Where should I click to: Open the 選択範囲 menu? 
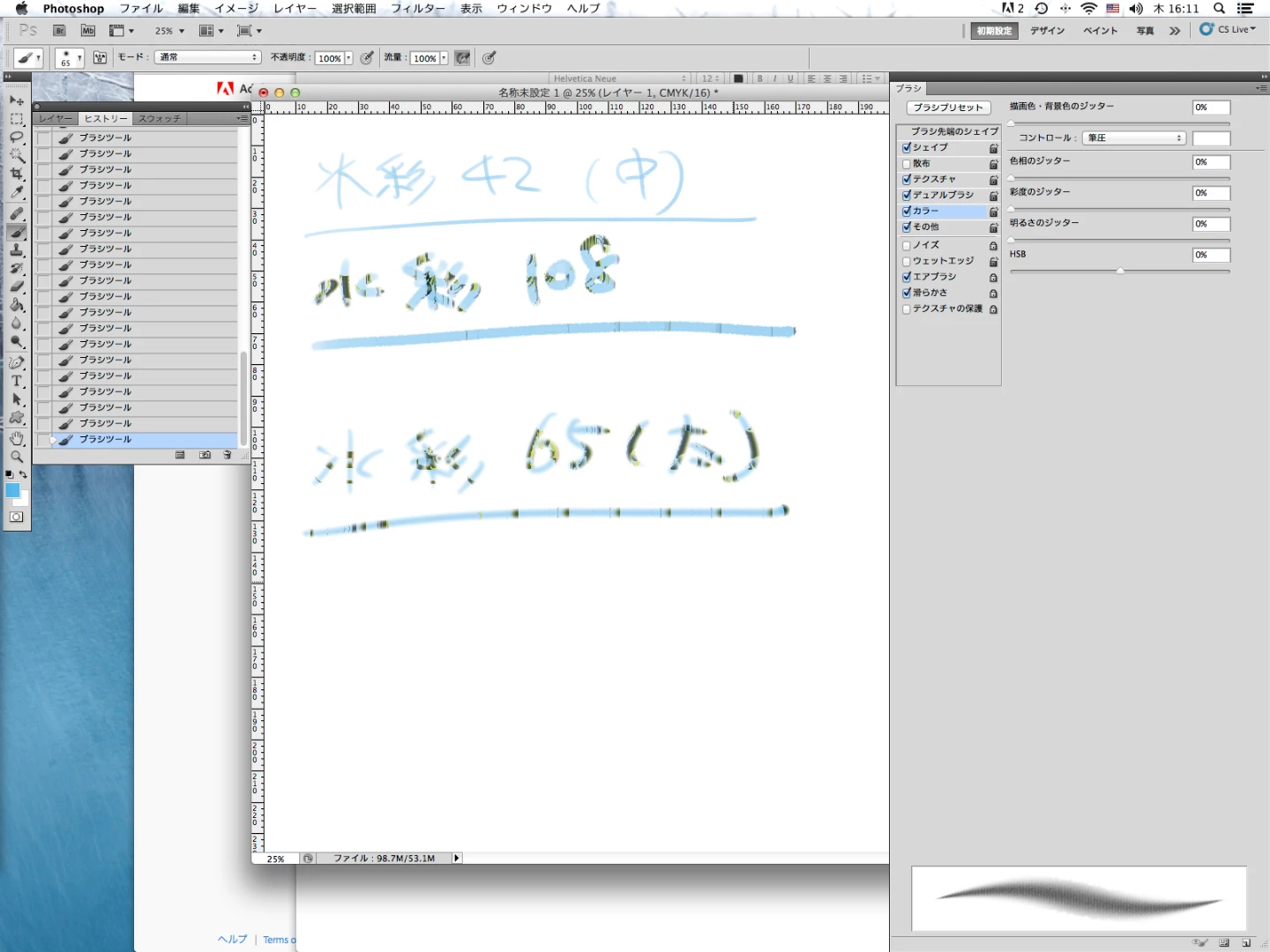click(x=354, y=9)
